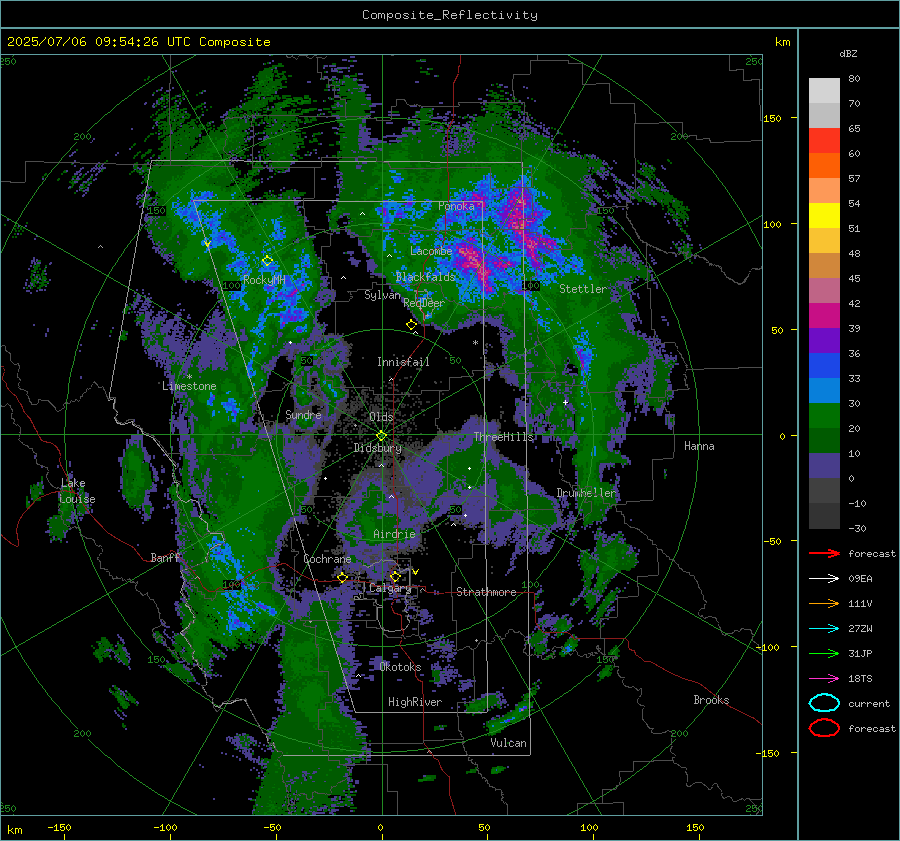This screenshot has height=841, width=900.
Task: Click the Strathmore city label
Action: pos(486,592)
